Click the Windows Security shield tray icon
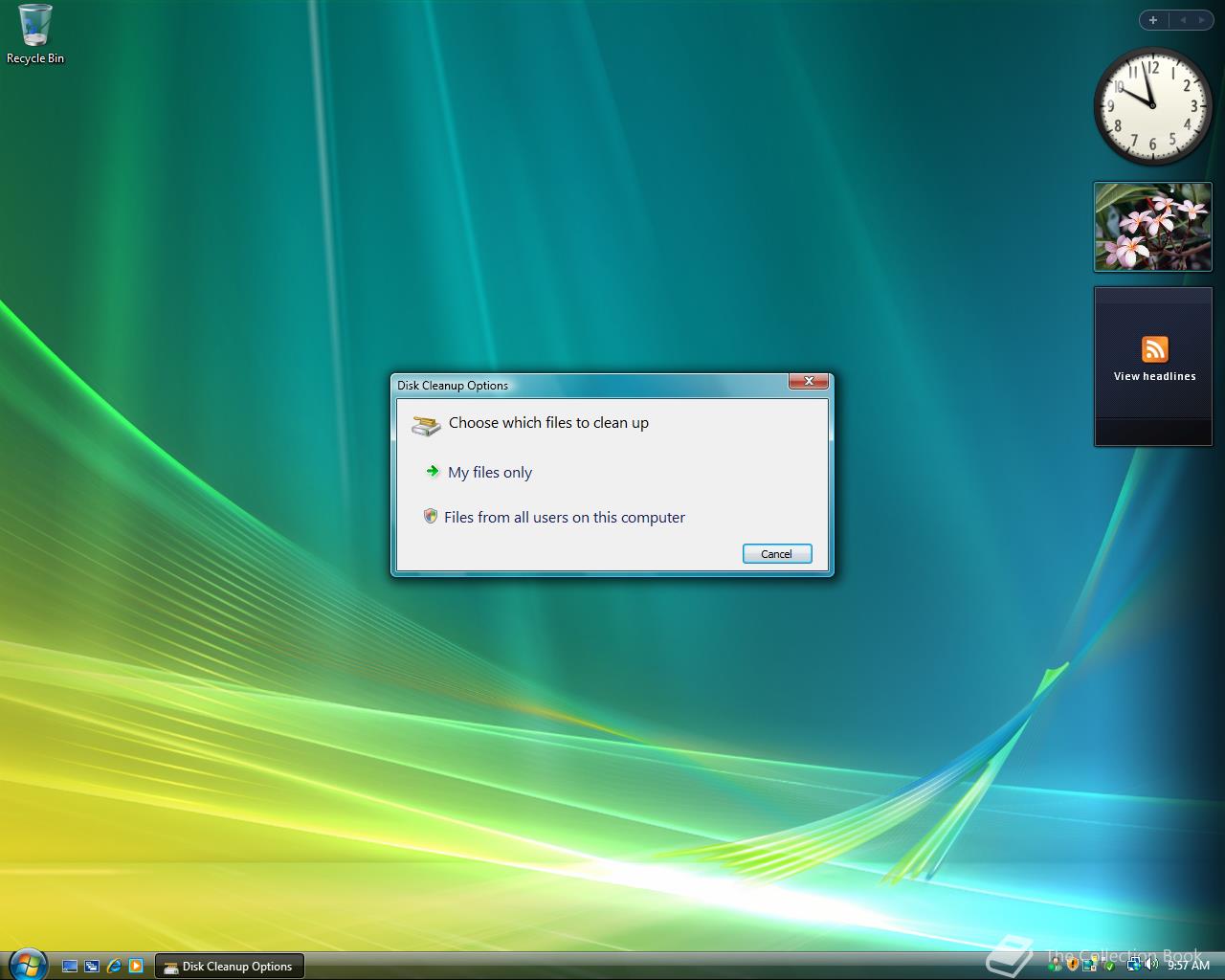Image resolution: width=1225 pixels, height=980 pixels. [x=1073, y=965]
